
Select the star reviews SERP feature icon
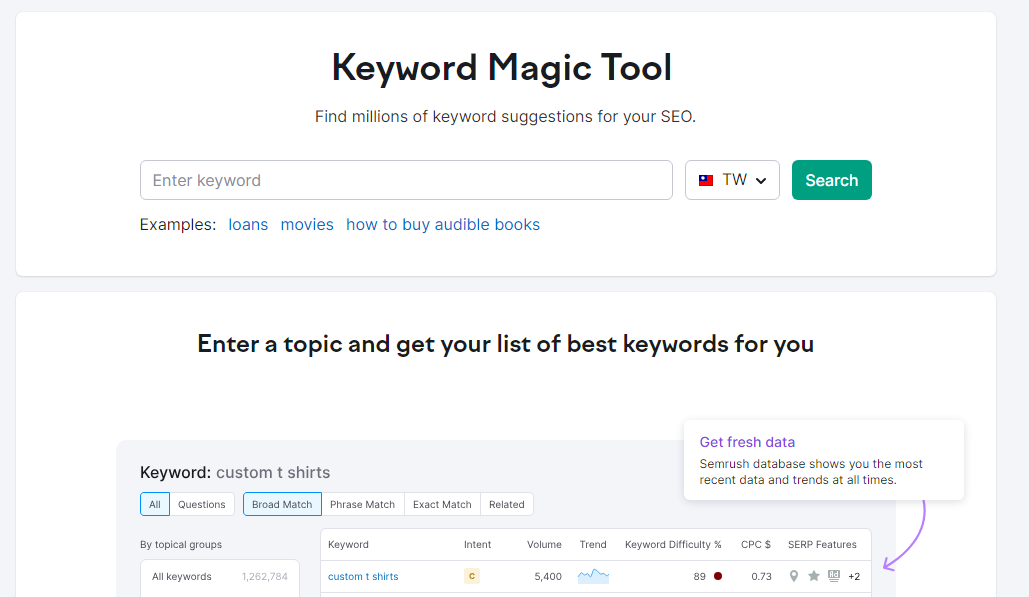click(x=814, y=575)
